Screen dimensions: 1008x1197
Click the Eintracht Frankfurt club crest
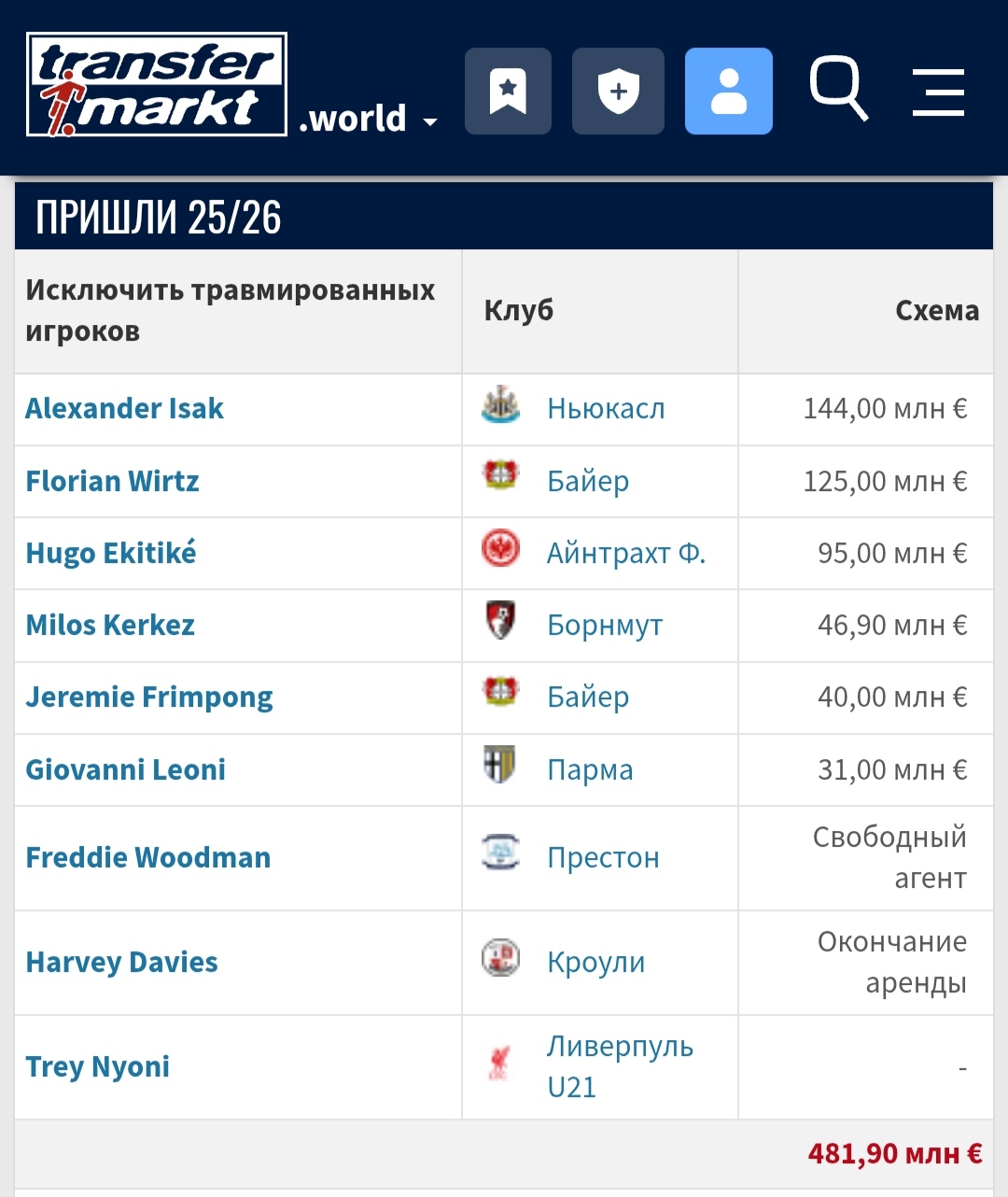click(x=500, y=549)
